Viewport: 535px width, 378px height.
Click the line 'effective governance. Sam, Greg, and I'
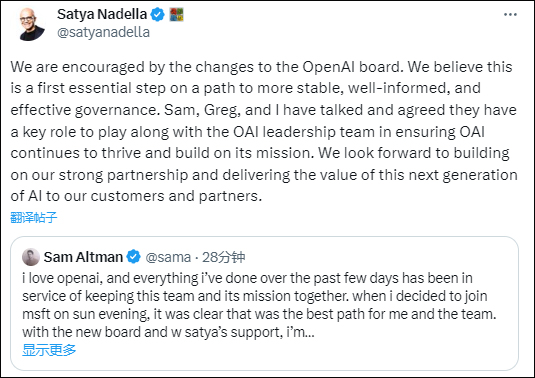pos(263,110)
